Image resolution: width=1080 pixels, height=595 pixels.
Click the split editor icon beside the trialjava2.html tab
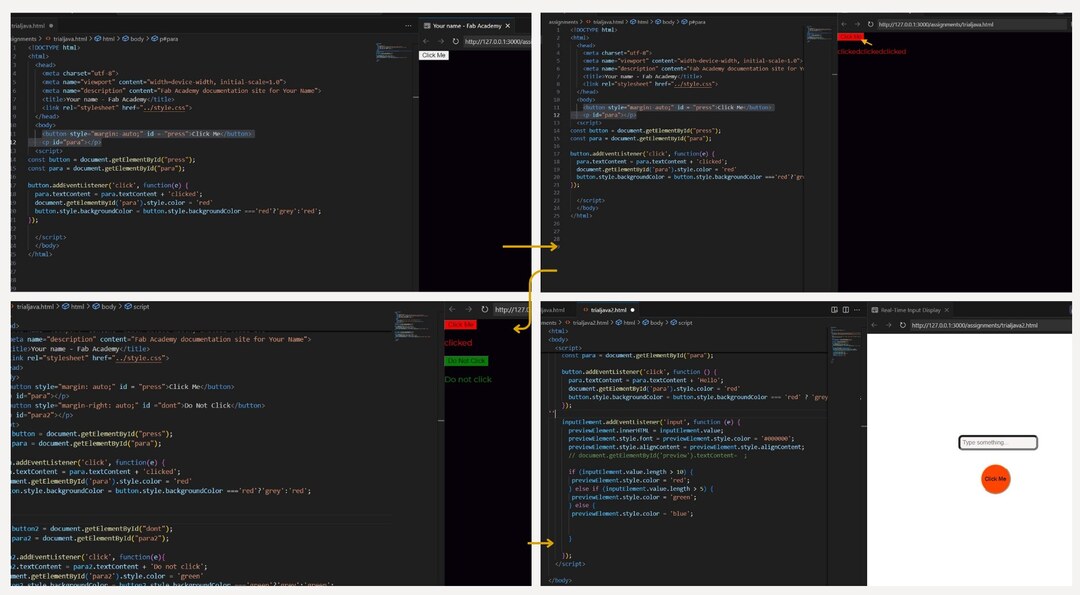846,310
